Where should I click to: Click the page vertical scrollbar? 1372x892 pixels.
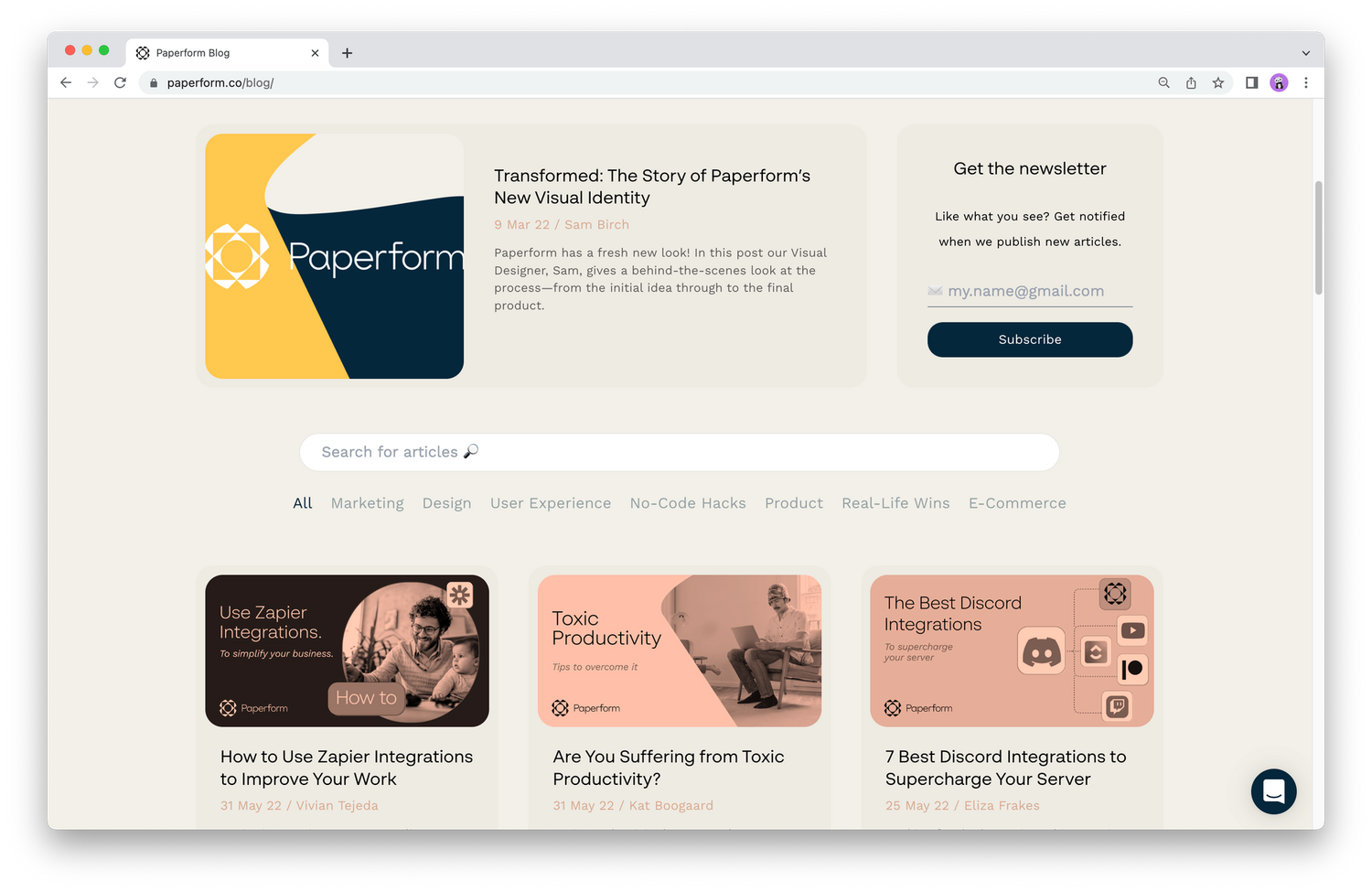(x=1318, y=238)
